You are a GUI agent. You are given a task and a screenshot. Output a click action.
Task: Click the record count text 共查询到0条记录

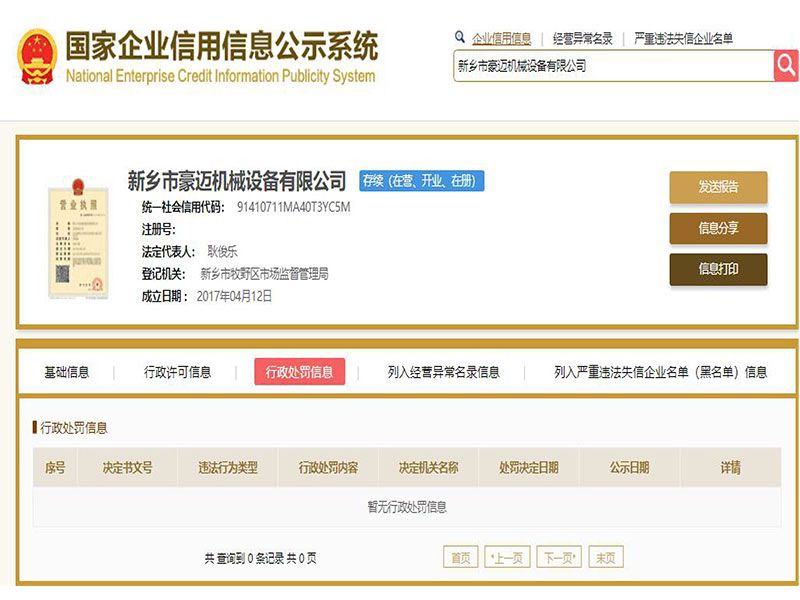[243, 558]
